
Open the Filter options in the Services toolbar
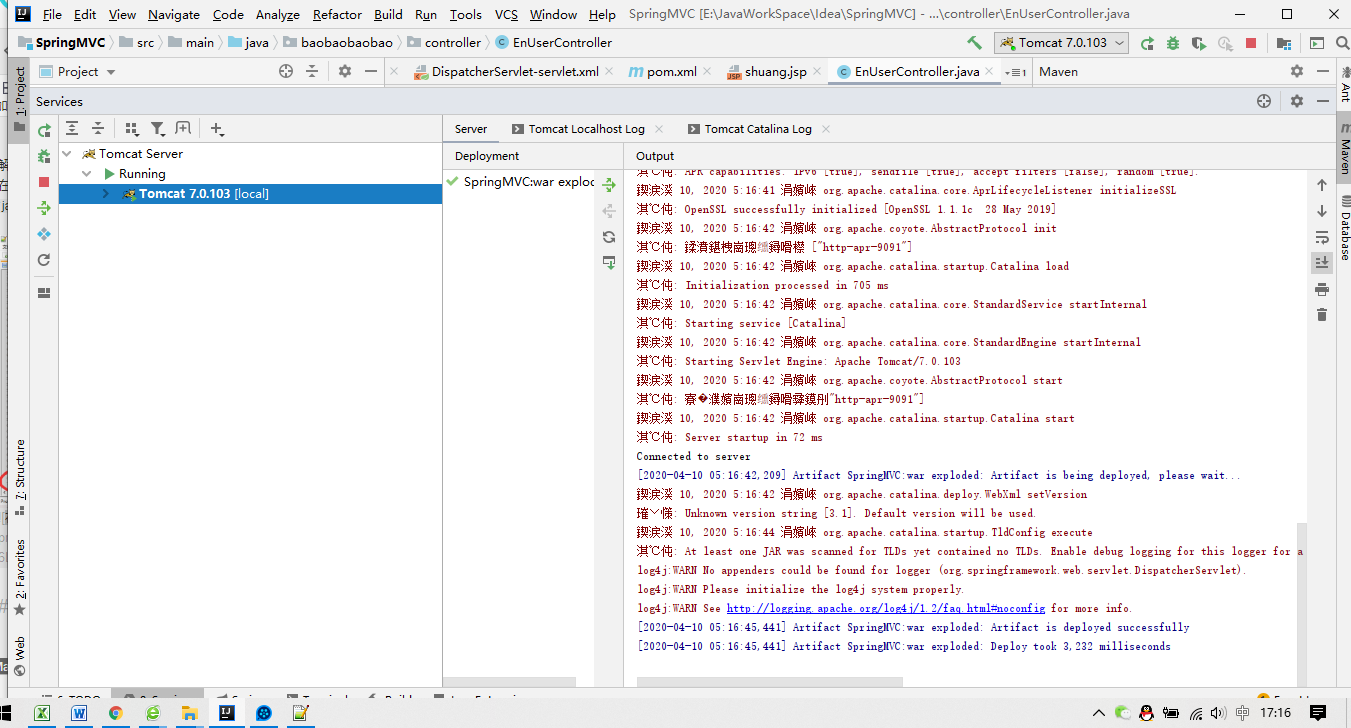(x=158, y=129)
